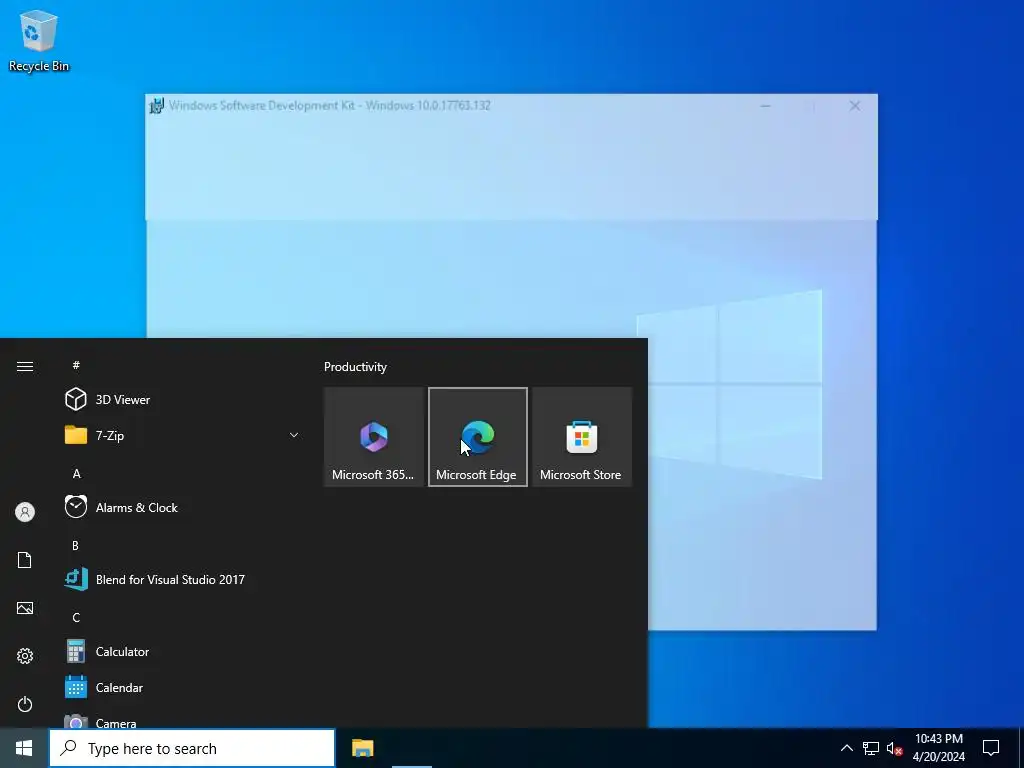Click the muted volume tray icon
The width and height of the screenshot is (1024, 768).
894,748
